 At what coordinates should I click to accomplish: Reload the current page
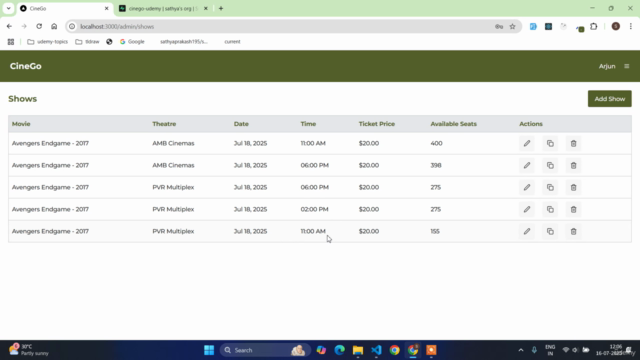coord(39,27)
